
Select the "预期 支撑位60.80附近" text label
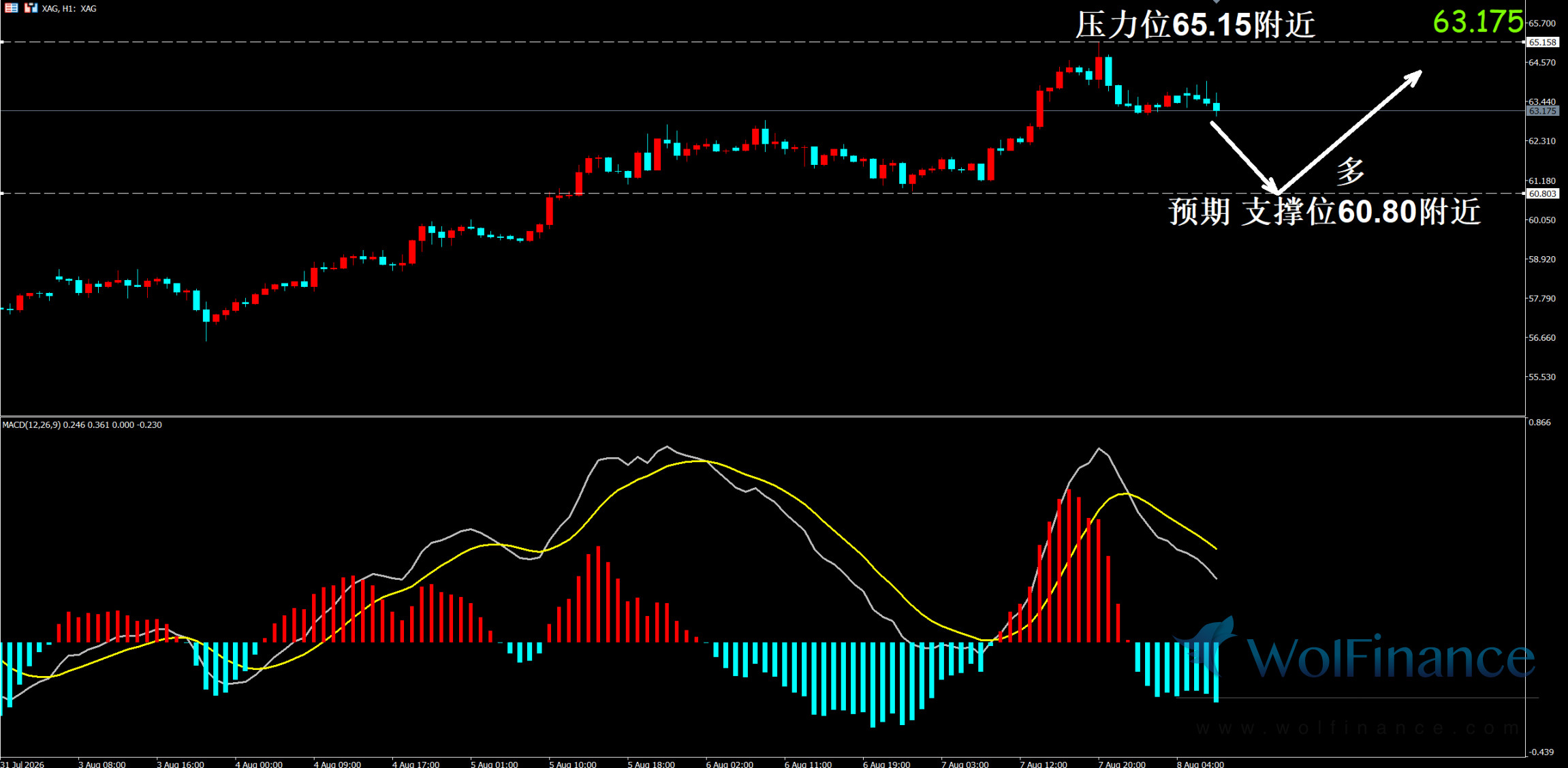(1325, 211)
